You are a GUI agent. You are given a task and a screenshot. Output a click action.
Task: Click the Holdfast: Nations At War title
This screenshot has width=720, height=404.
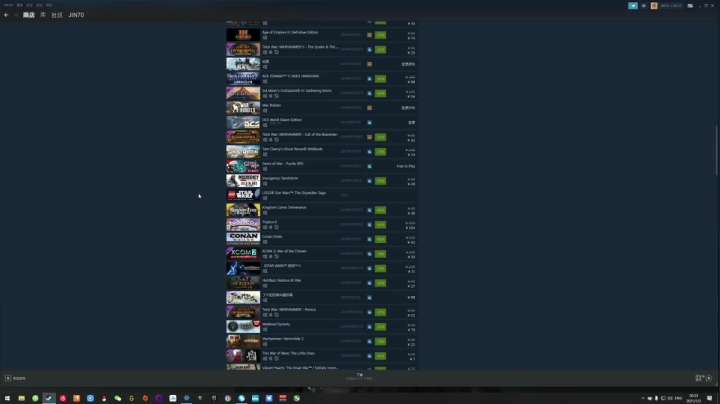point(281,281)
